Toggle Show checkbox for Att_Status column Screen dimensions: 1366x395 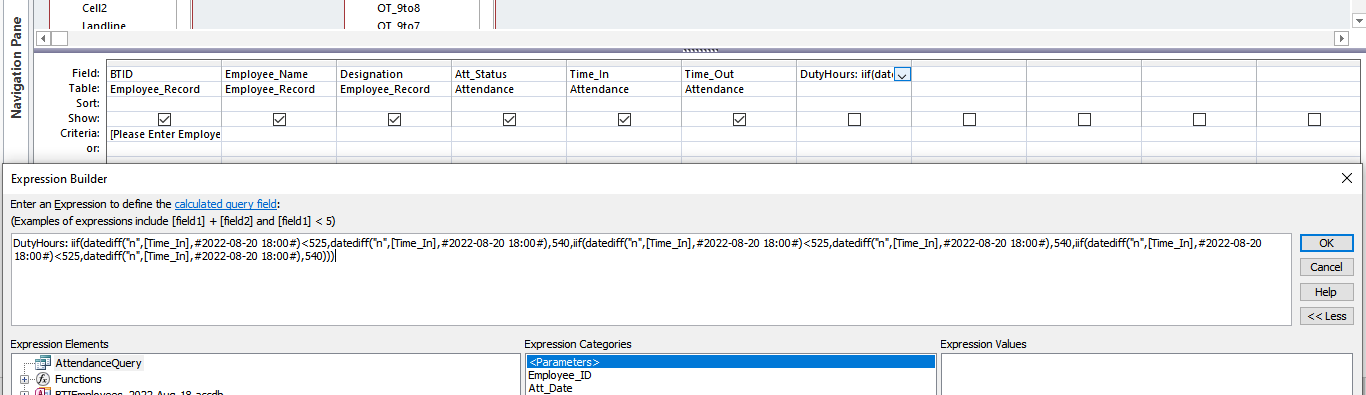(510, 119)
